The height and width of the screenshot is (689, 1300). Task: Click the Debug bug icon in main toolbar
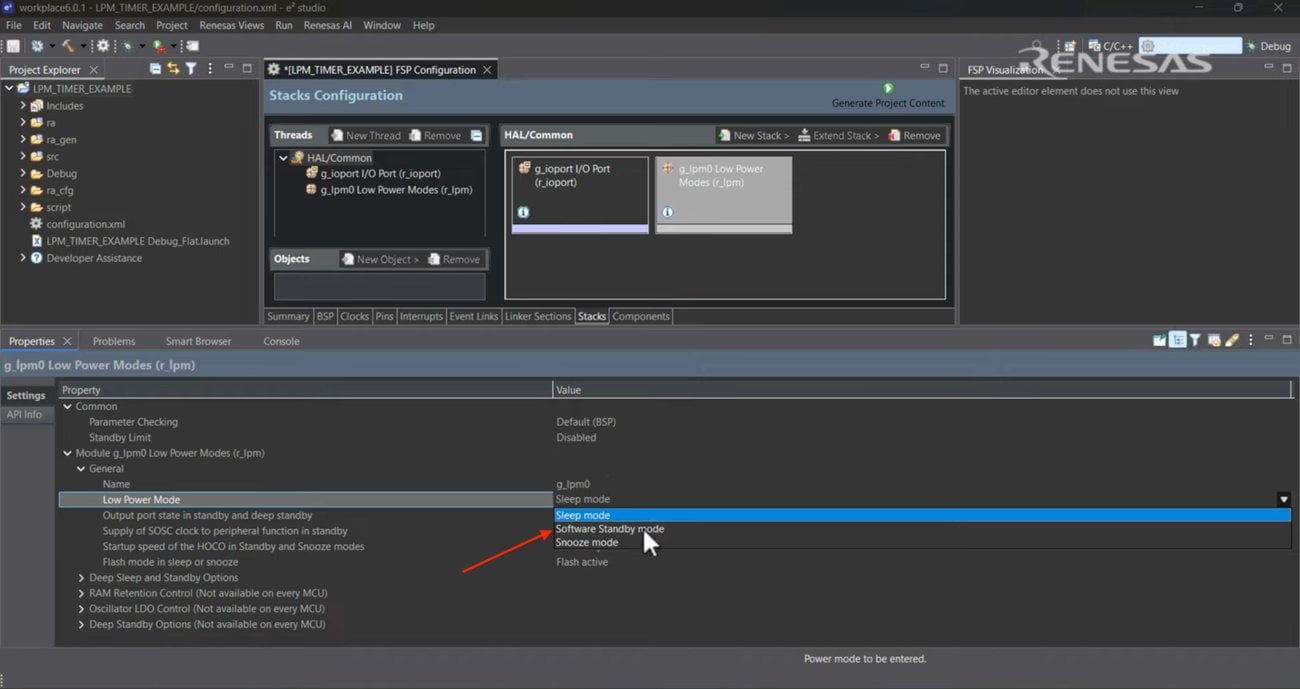[127, 46]
